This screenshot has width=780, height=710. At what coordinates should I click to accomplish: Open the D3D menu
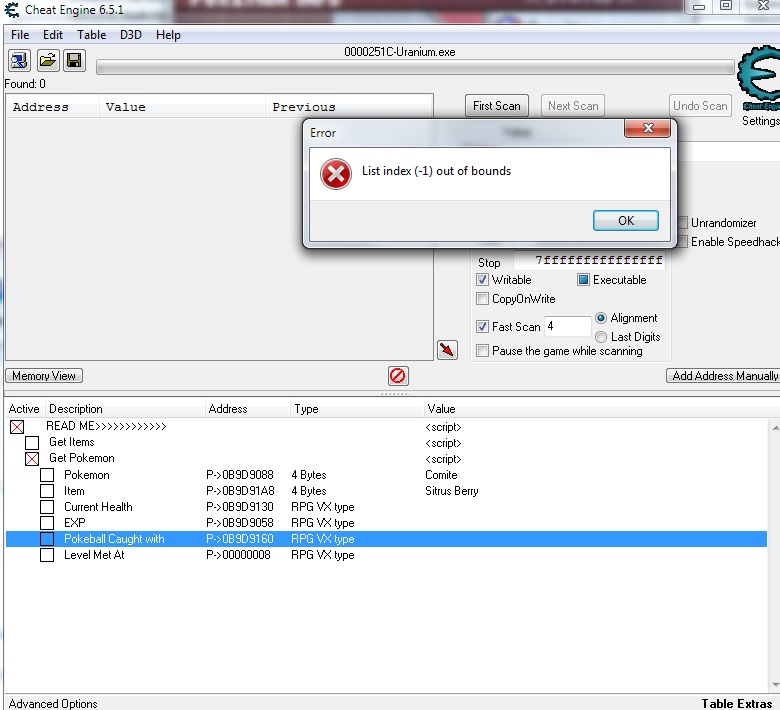coord(131,35)
